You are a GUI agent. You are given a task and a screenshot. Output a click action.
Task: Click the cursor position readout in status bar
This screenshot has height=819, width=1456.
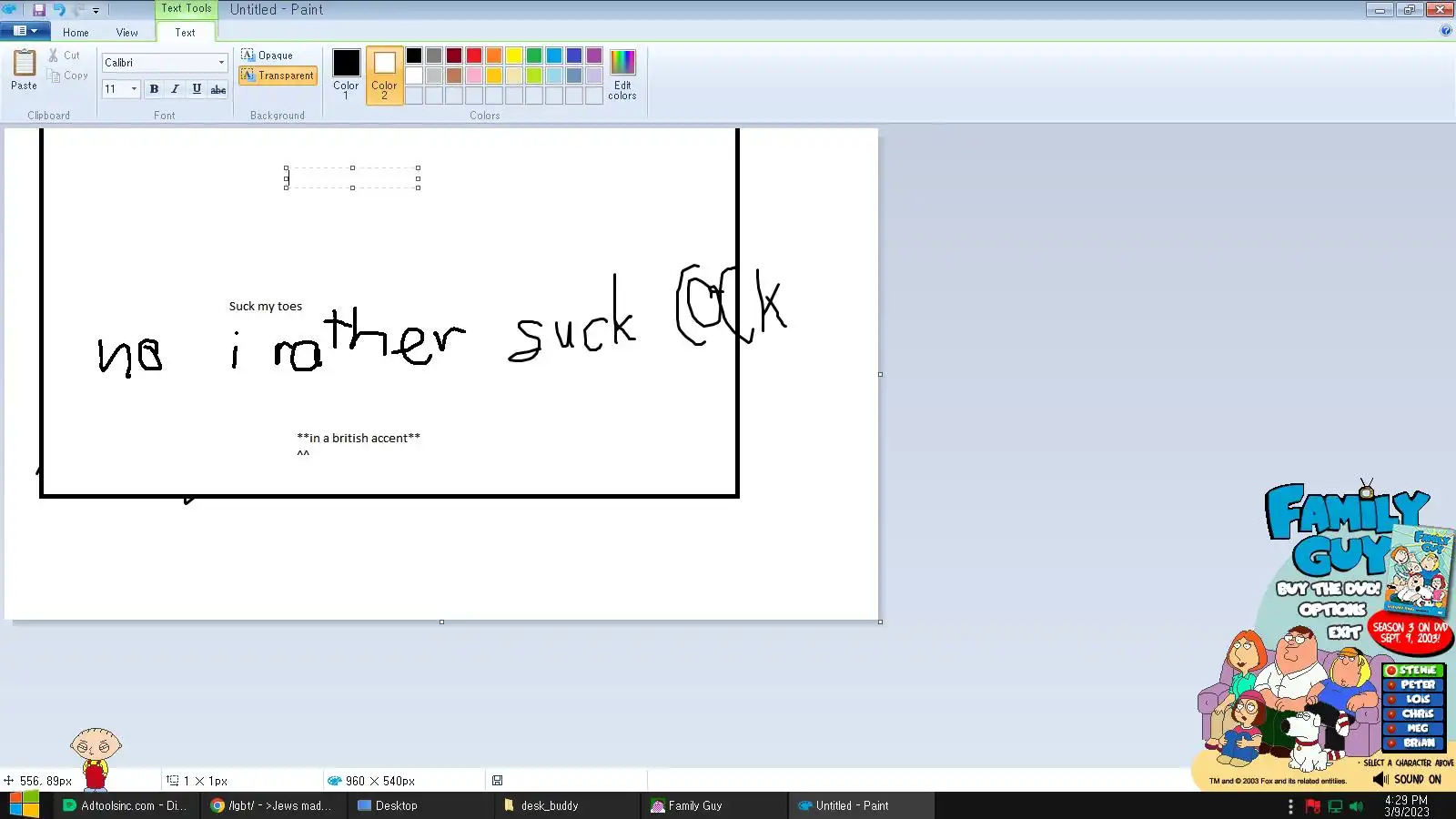[37, 781]
